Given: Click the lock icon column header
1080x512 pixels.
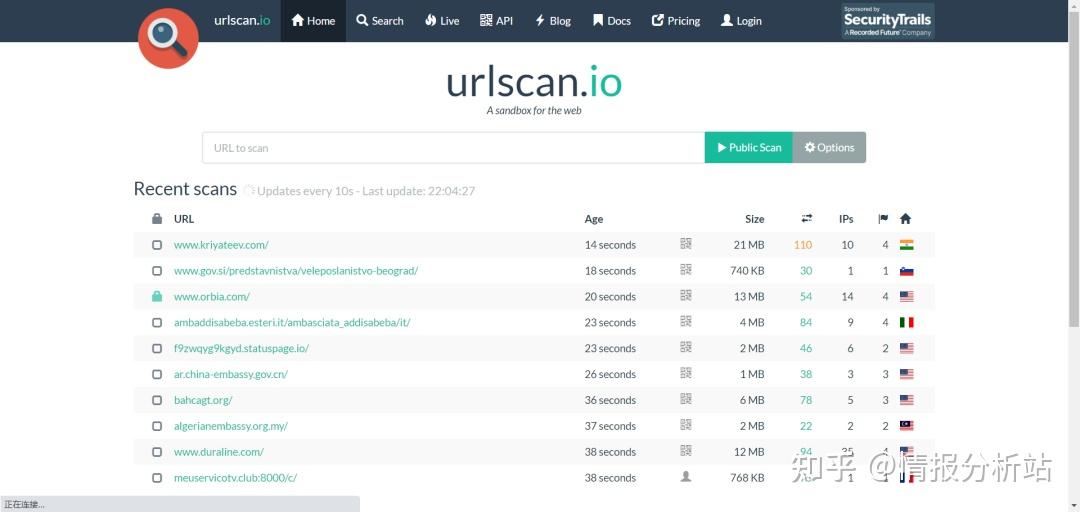Looking at the screenshot, I should point(157,218).
